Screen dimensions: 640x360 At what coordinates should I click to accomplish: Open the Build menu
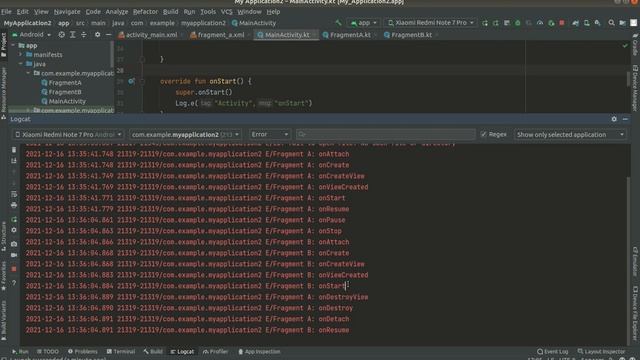[170, 11]
